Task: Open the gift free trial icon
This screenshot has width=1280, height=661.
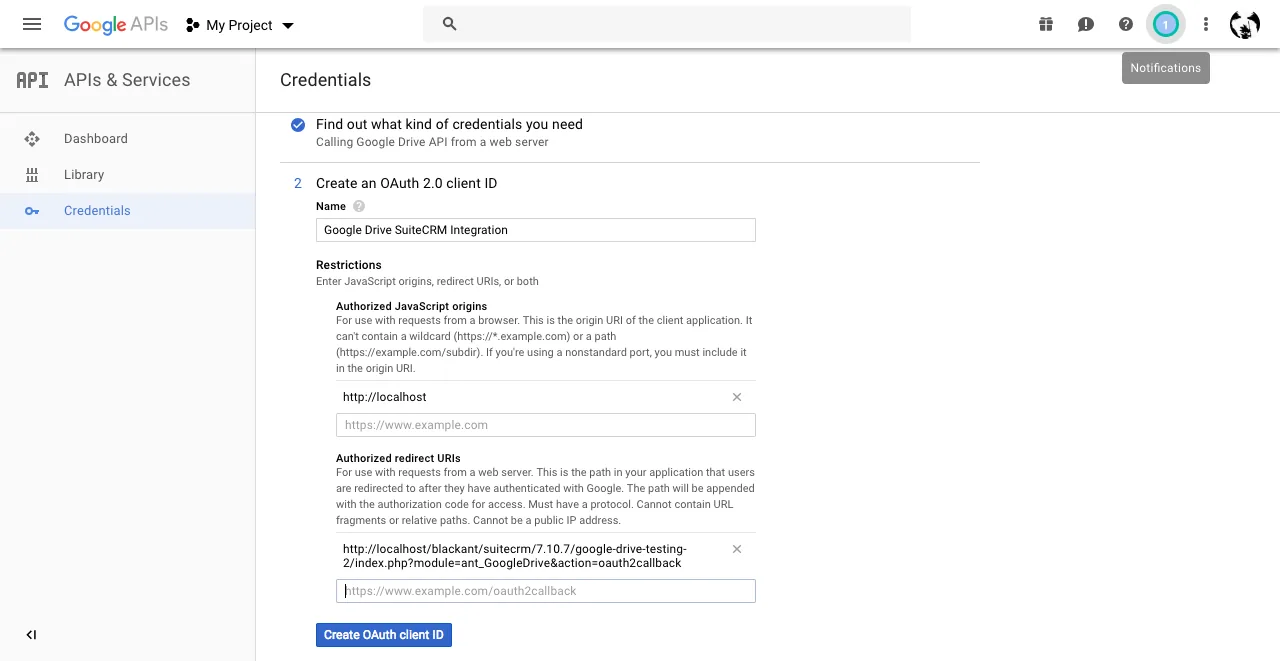Action: (x=1046, y=24)
